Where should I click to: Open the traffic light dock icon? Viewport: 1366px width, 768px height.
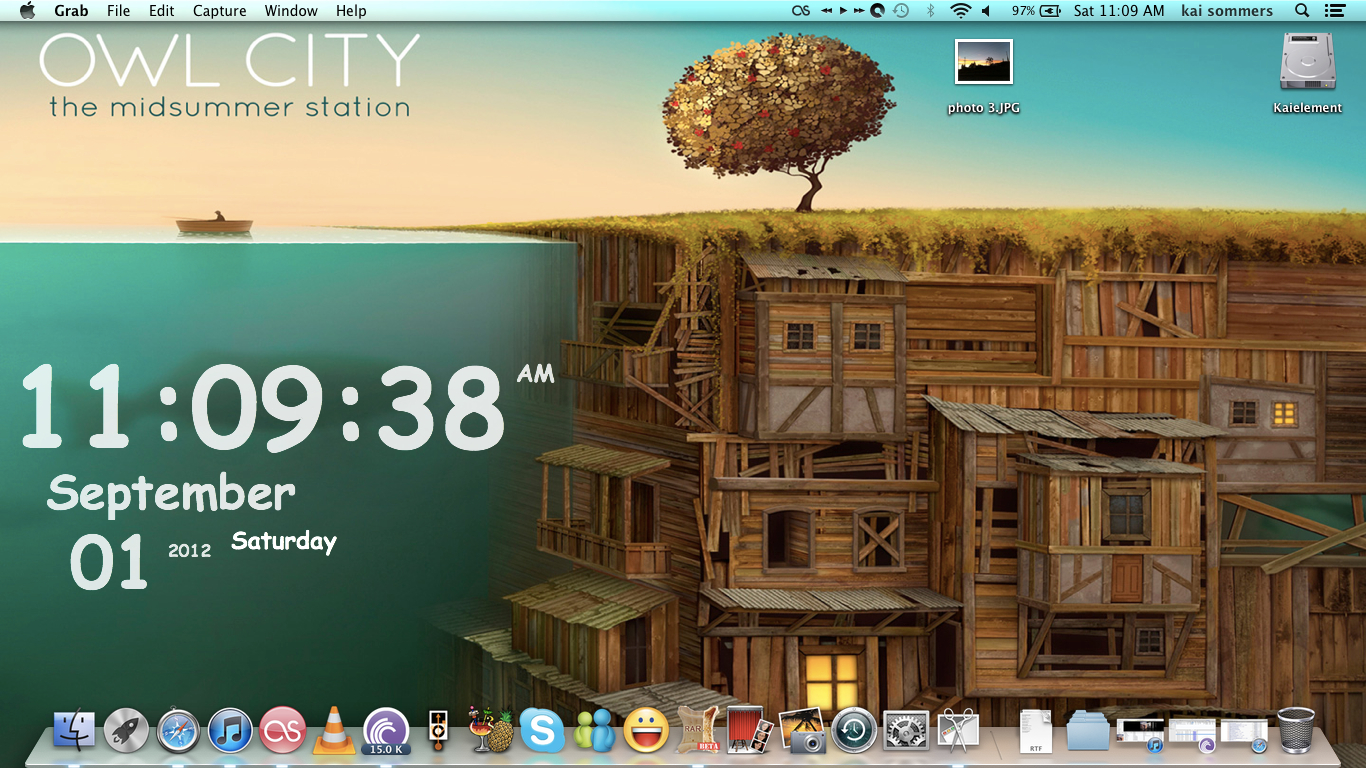pos(437,730)
